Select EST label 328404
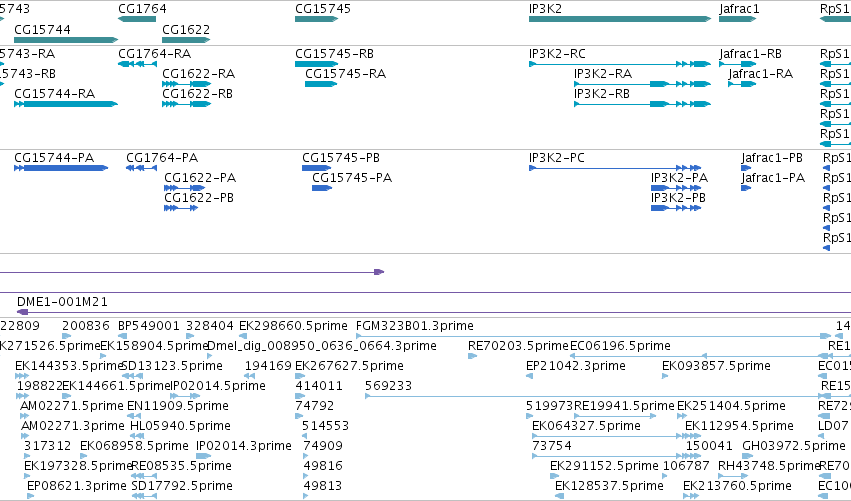Screen dimensions: 851x501 click(209, 326)
